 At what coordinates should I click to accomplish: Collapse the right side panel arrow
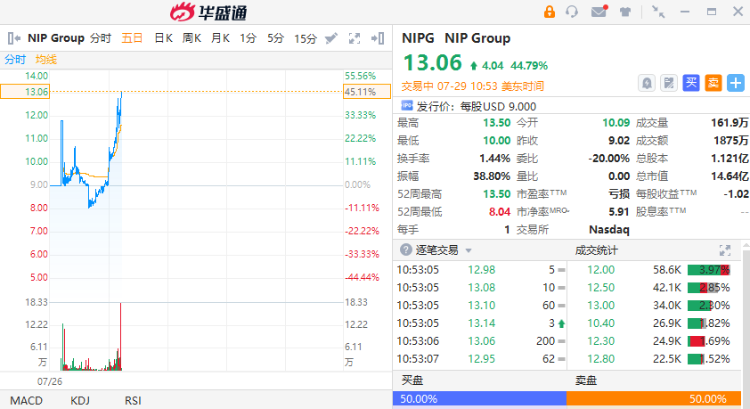pos(377,39)
